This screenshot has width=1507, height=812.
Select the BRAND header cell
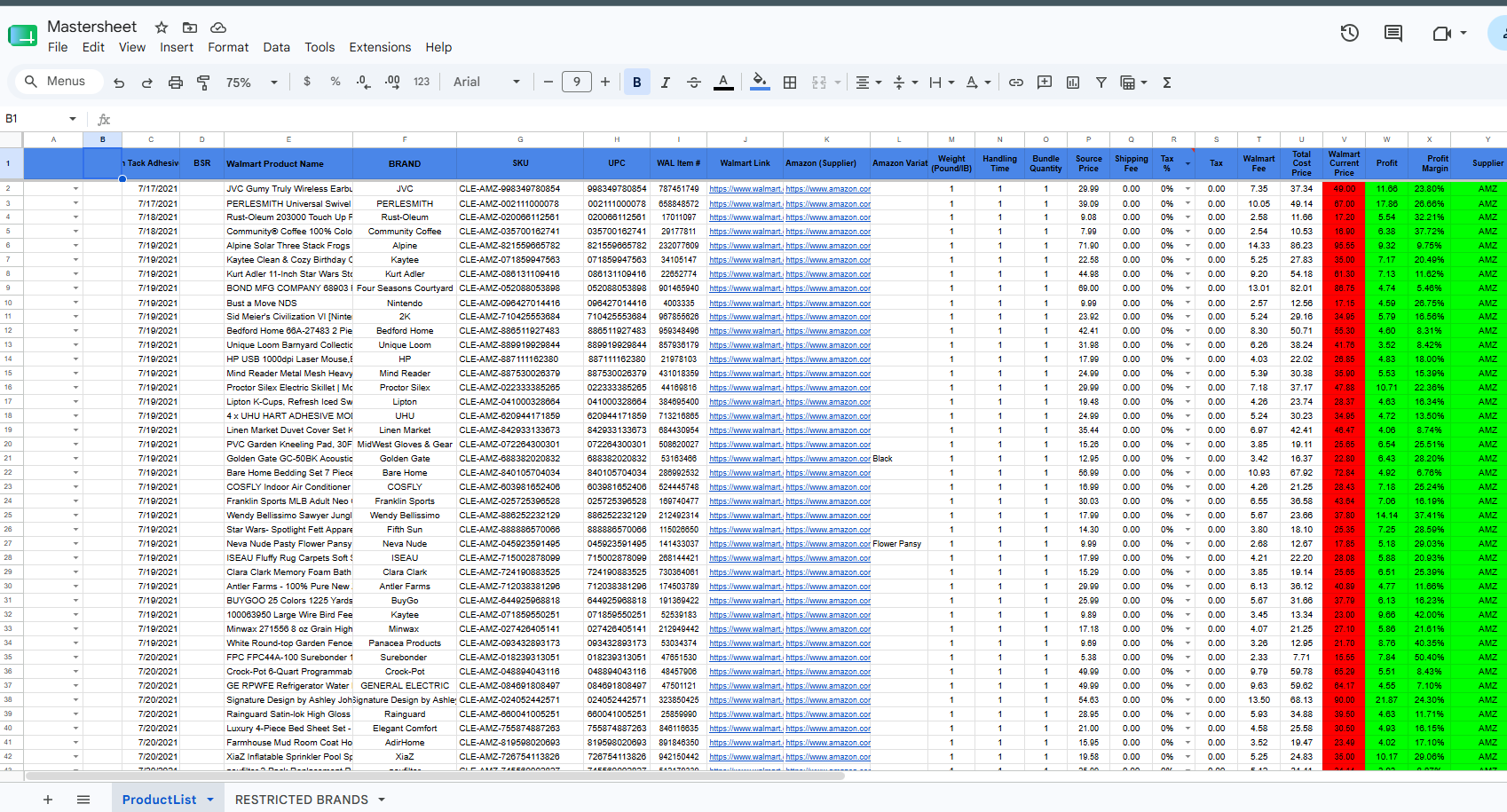(x=405, y=163)
